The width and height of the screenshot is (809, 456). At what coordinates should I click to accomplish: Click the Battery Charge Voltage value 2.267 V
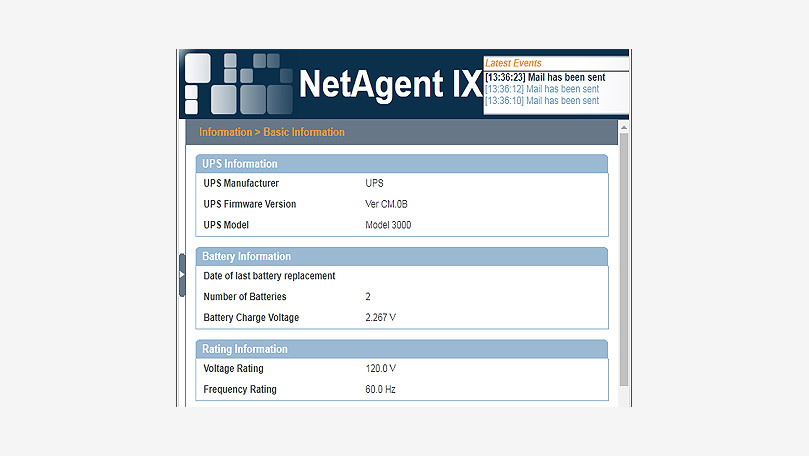(381, 318)
